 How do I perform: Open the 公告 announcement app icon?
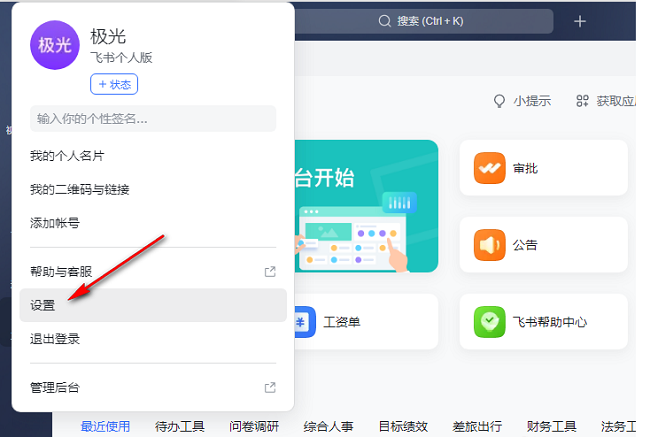(x=490, y=245)
